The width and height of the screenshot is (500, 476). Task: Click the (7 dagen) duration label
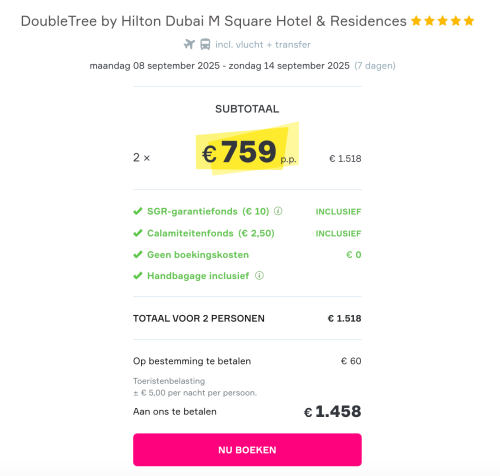point(375,66)
